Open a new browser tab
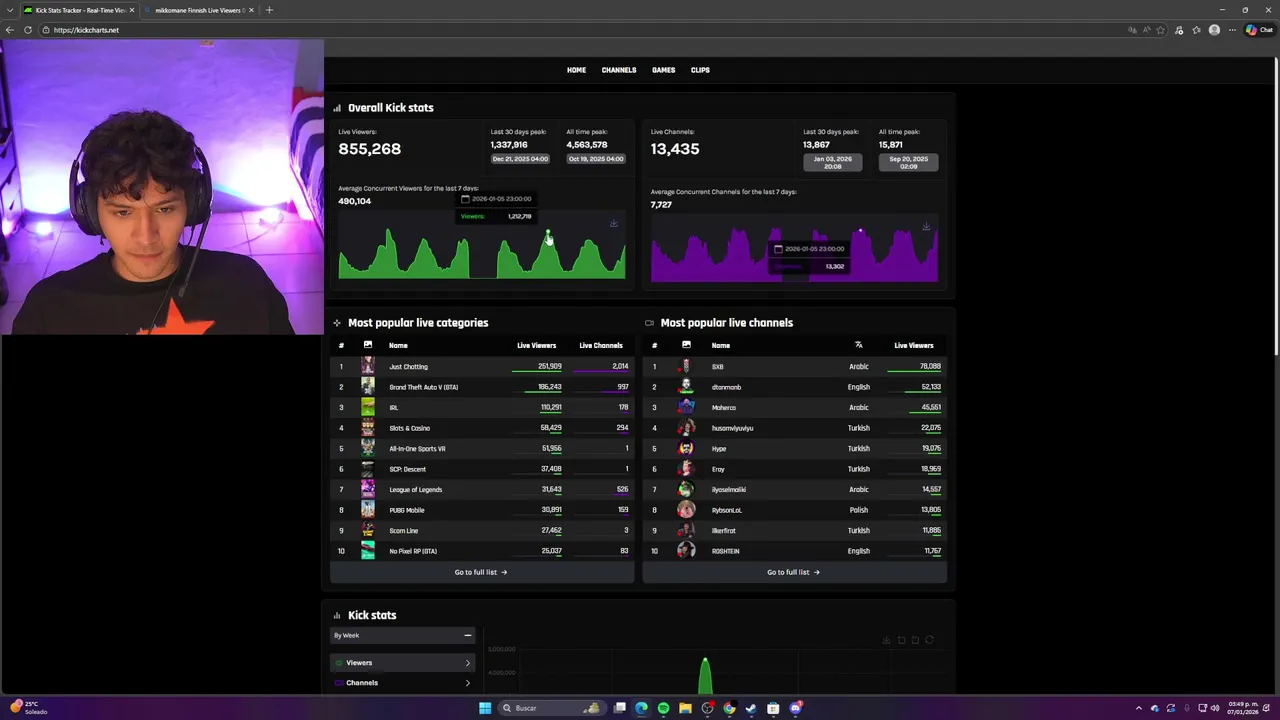Viewport: 1280px width, 720px height. pos(269,10)
